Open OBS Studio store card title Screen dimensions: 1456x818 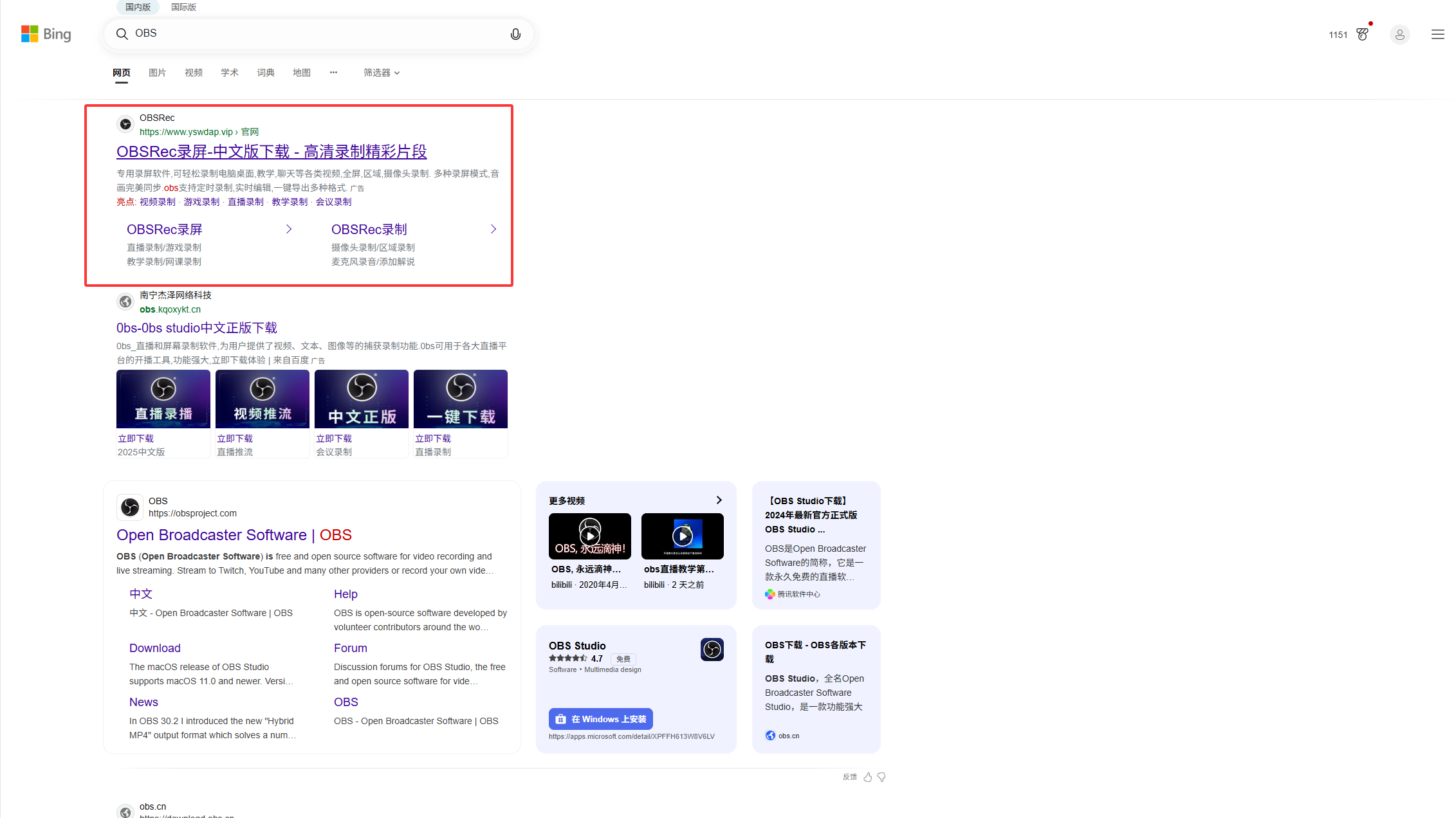tap(577, 646)
